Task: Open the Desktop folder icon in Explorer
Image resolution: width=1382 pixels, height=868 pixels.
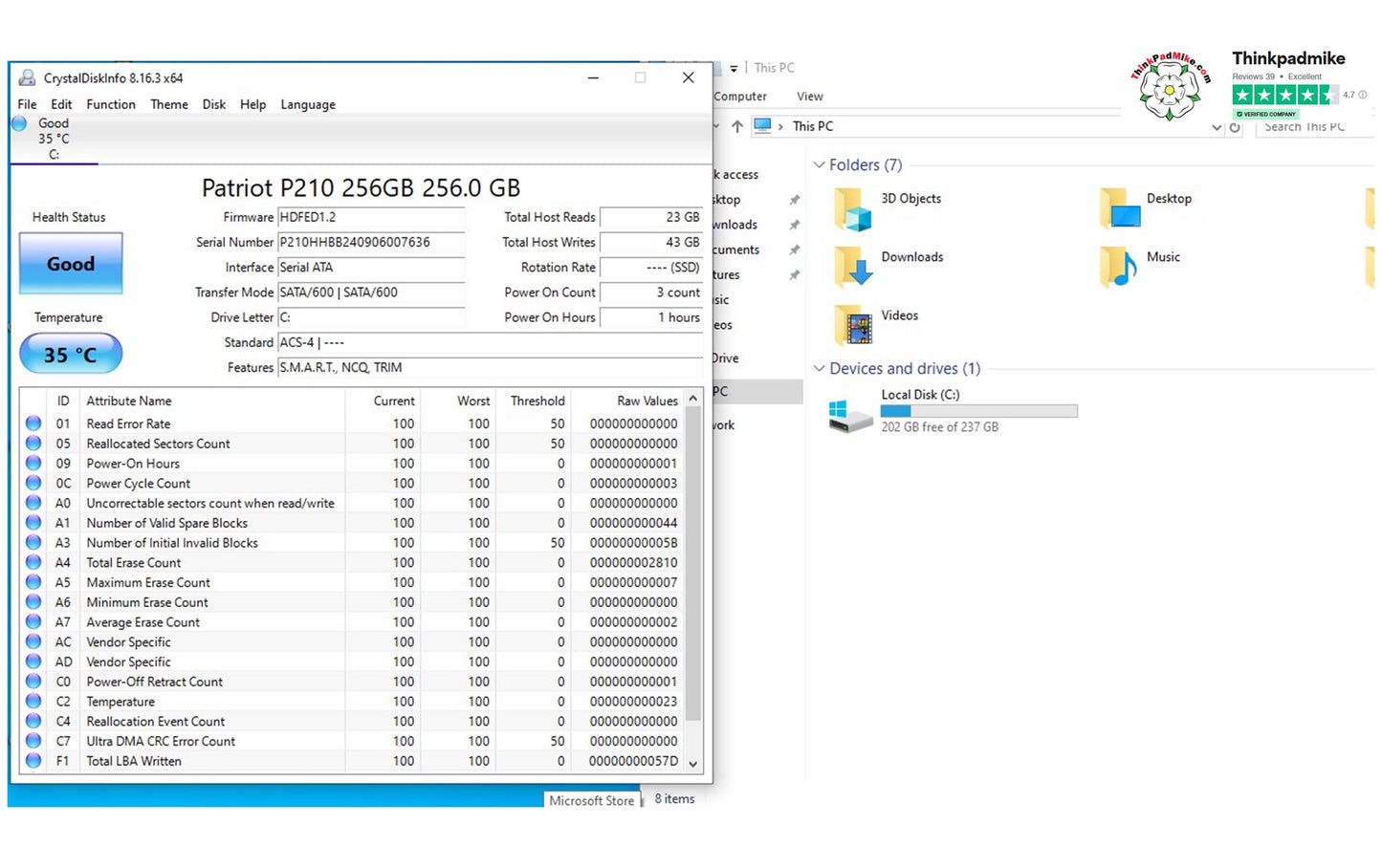Action: point(1120,208)
